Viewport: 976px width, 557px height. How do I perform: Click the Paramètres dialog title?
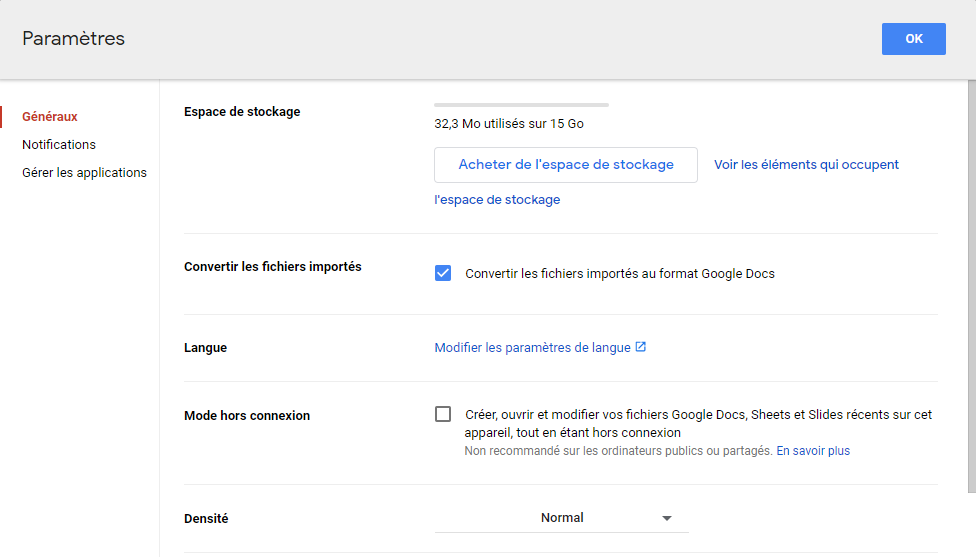click(74, 39)
